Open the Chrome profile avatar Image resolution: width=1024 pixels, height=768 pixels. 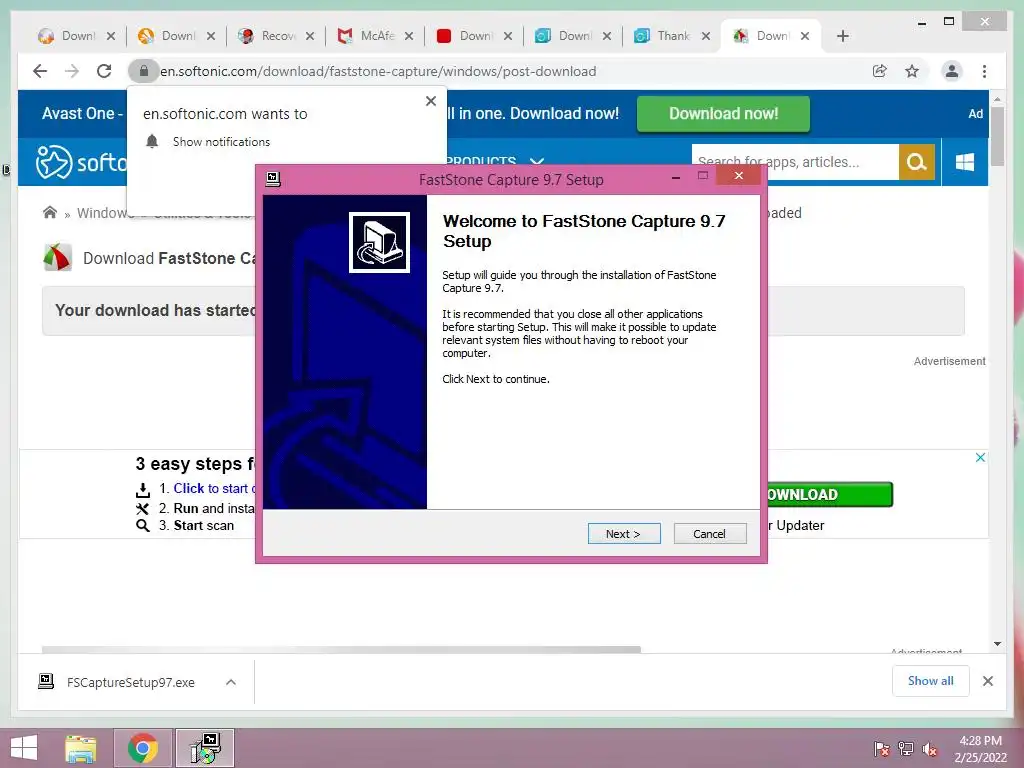[x=952, y=71]
